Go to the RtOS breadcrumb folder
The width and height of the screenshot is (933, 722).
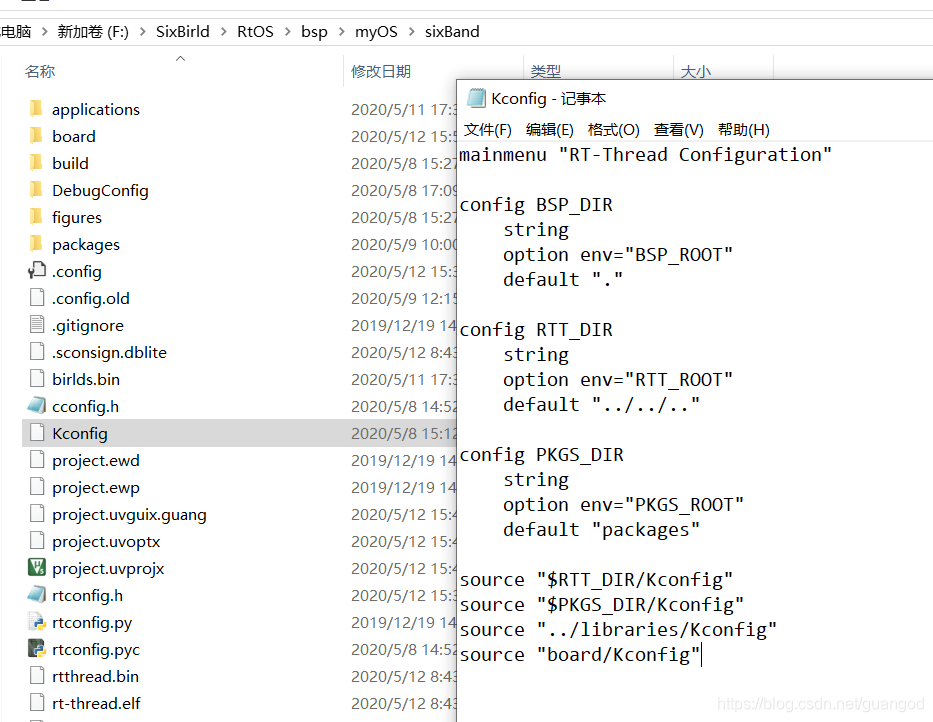(x=255, y=32)
